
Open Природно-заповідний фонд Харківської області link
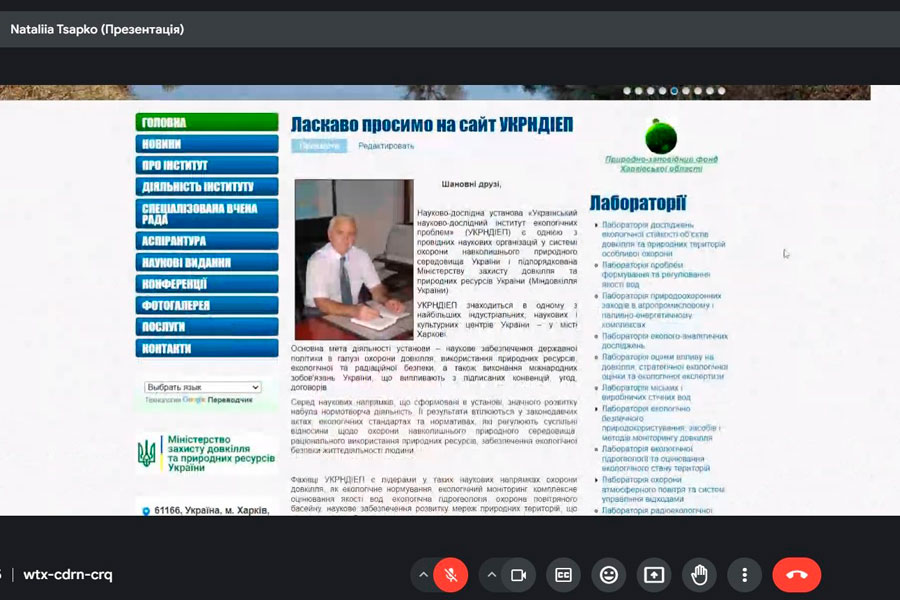pos(661,164)
